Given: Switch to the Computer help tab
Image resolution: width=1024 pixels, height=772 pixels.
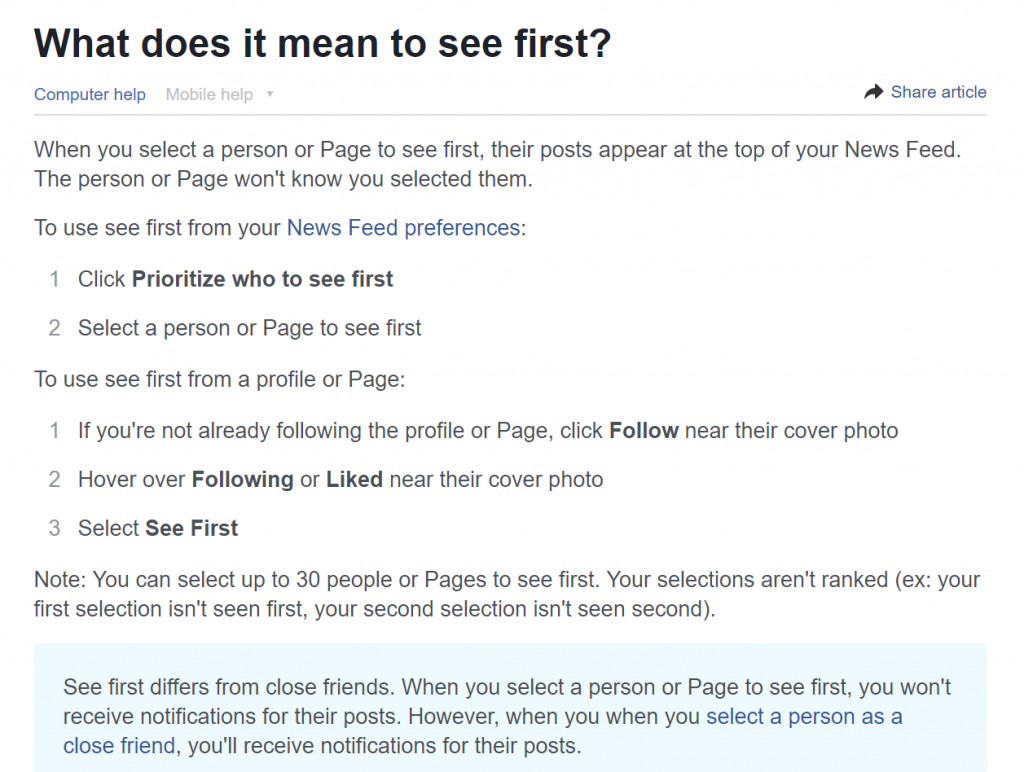Looking at the screenshot, I should [90, 95].
